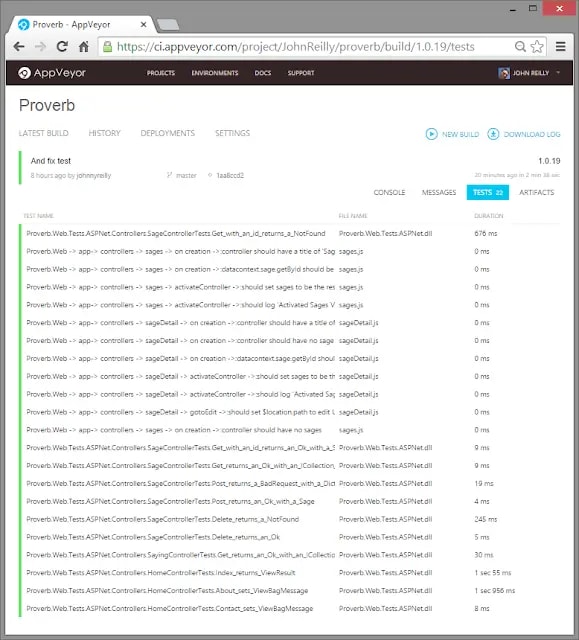Click the browser forward arrow
The height and width of the screenshot is (640, 579).
tap(40, 47)
